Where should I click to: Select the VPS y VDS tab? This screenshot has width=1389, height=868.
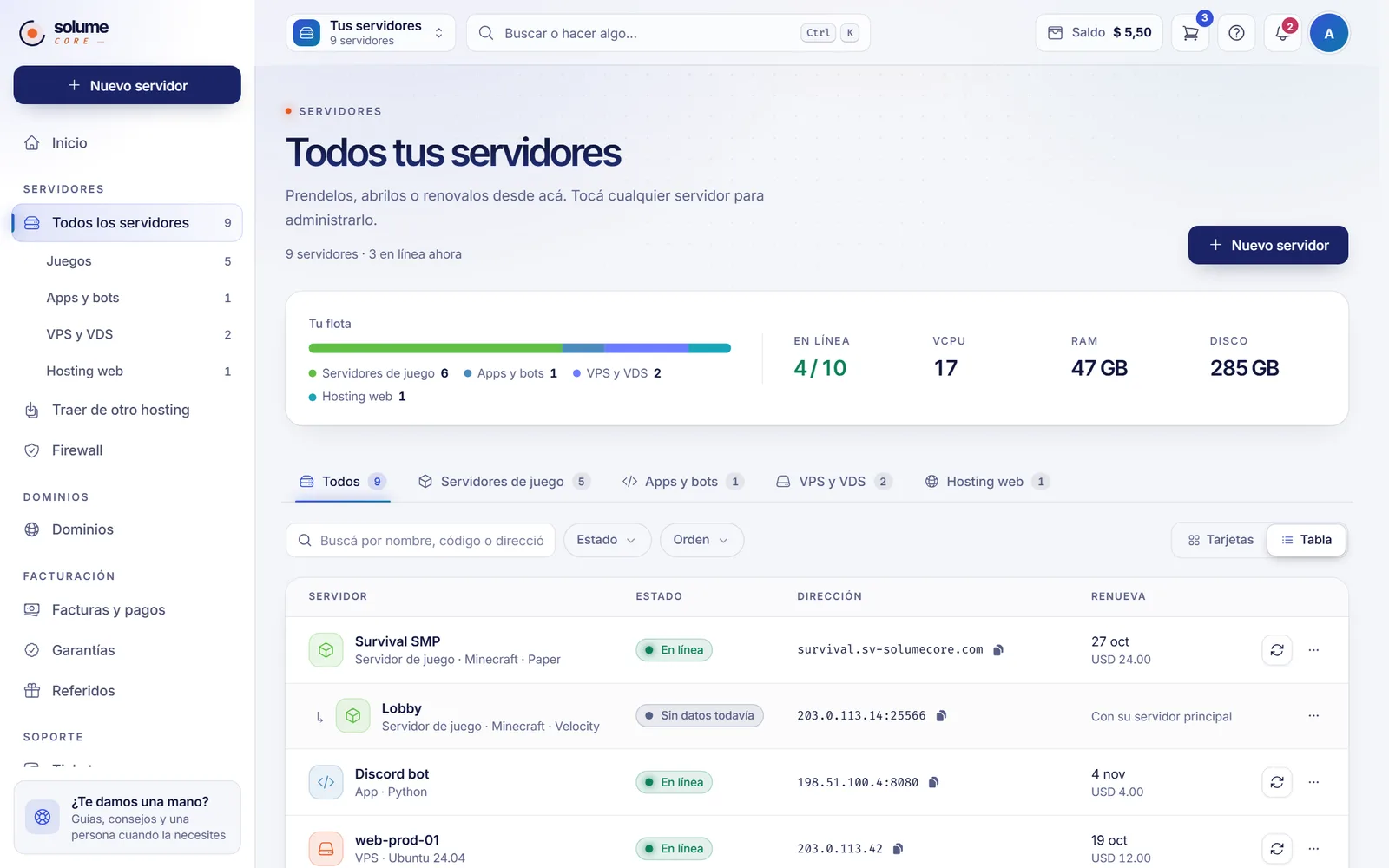(x=834, y=482)
